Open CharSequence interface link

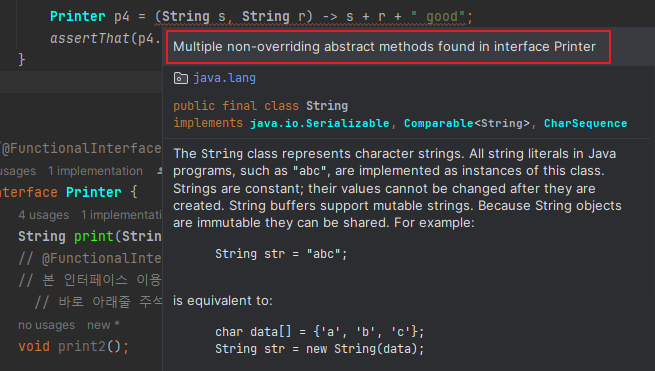(x=585, y=123)
